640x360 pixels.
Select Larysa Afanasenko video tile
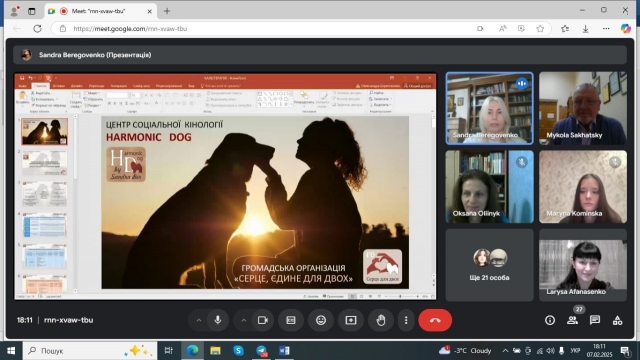pyautogui.click(x=582, y=265)
